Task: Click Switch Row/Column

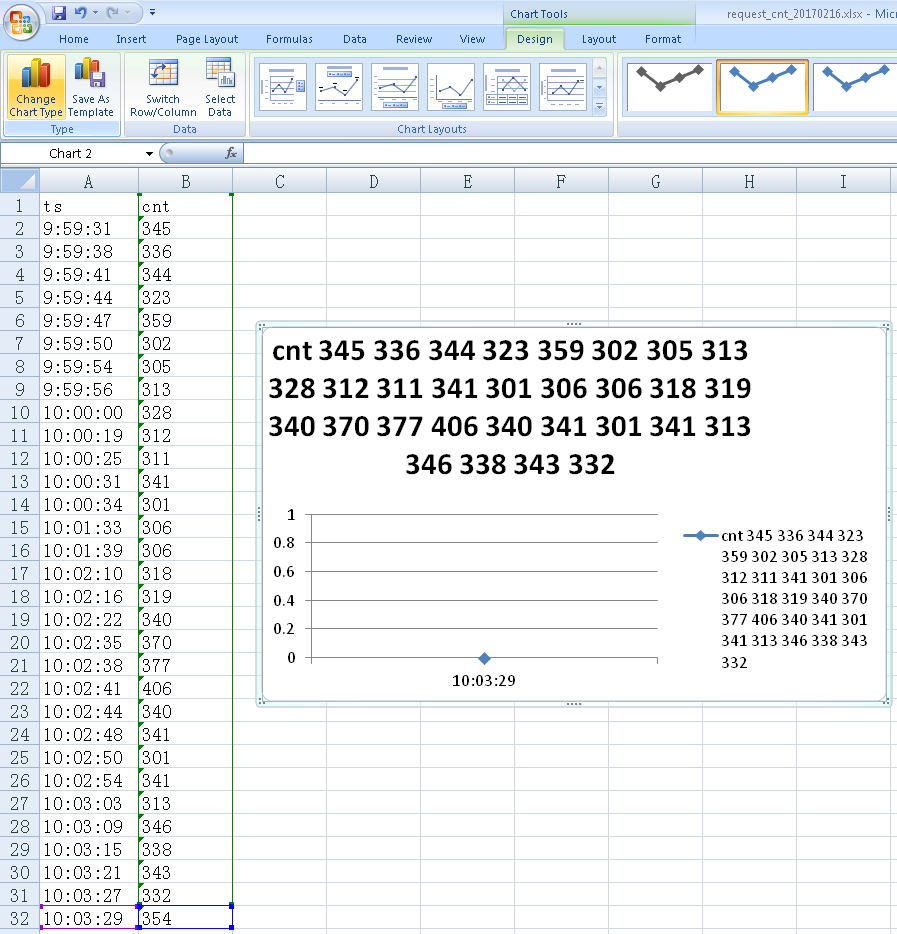Action: click(163, 87)
